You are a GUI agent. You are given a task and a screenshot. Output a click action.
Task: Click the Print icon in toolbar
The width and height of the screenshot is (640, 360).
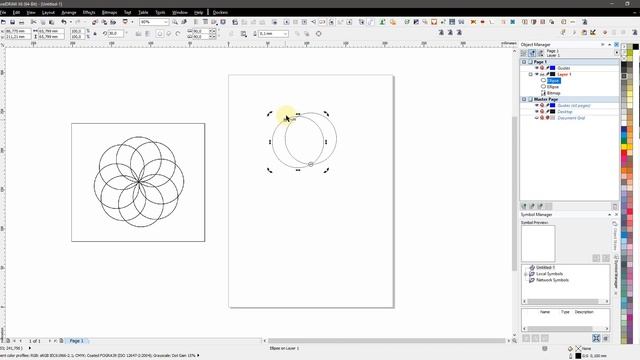[22, 22]
